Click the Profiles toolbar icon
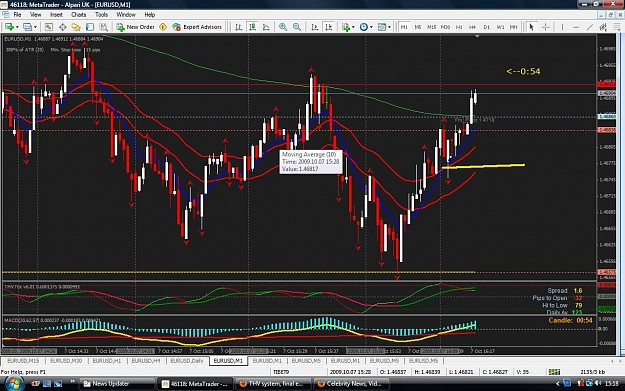This screenshot has width=625, height=391. tap(27, 27)
